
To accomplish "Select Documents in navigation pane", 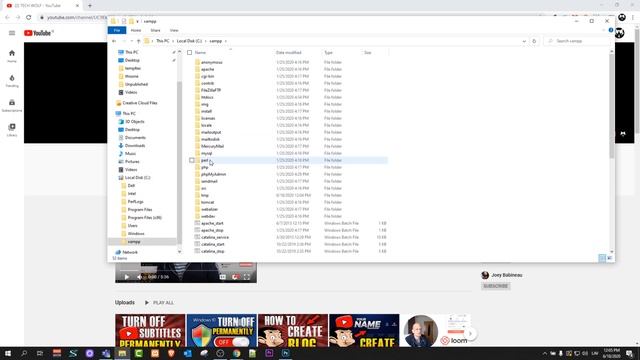I will [135, 138].
